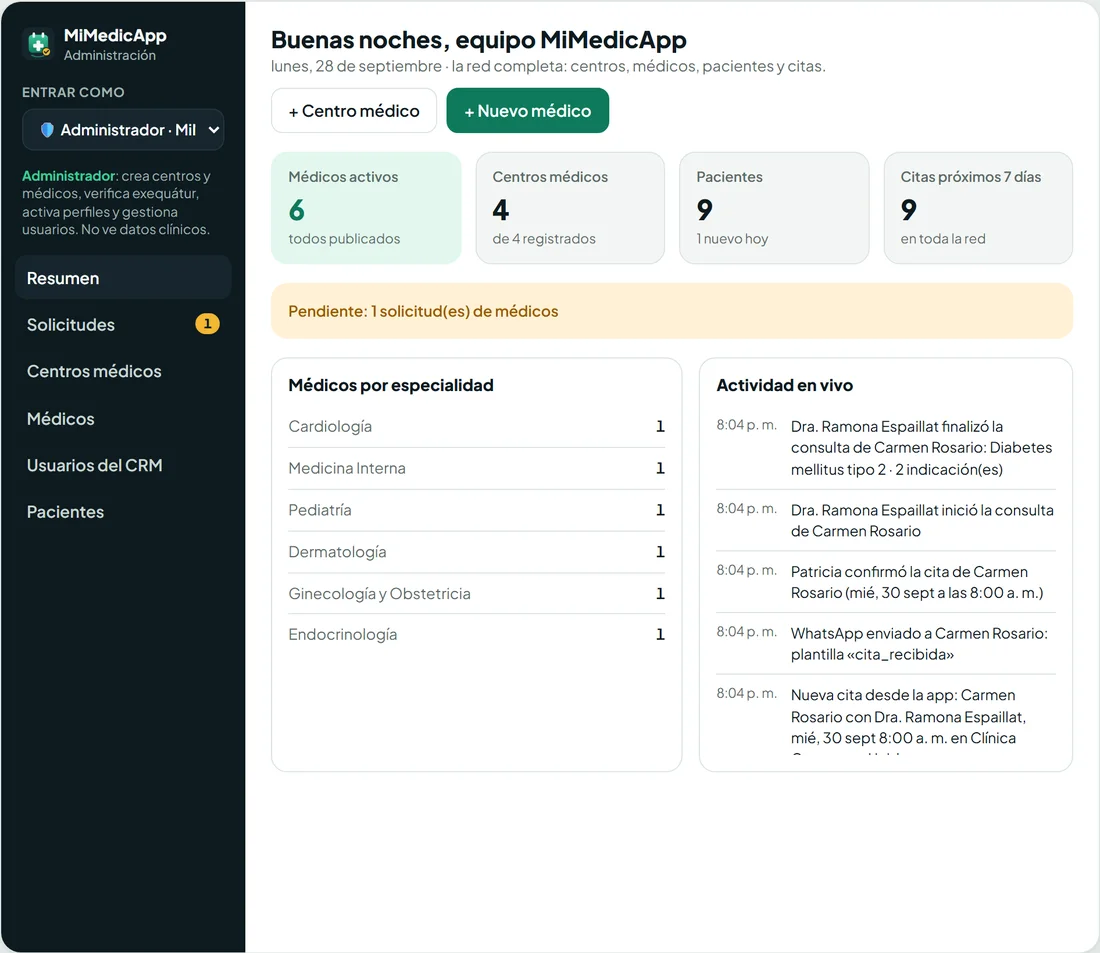The image size is (1100, 953).
Task: Open Centros médicos in the sidebar
Action: [123, 371]
